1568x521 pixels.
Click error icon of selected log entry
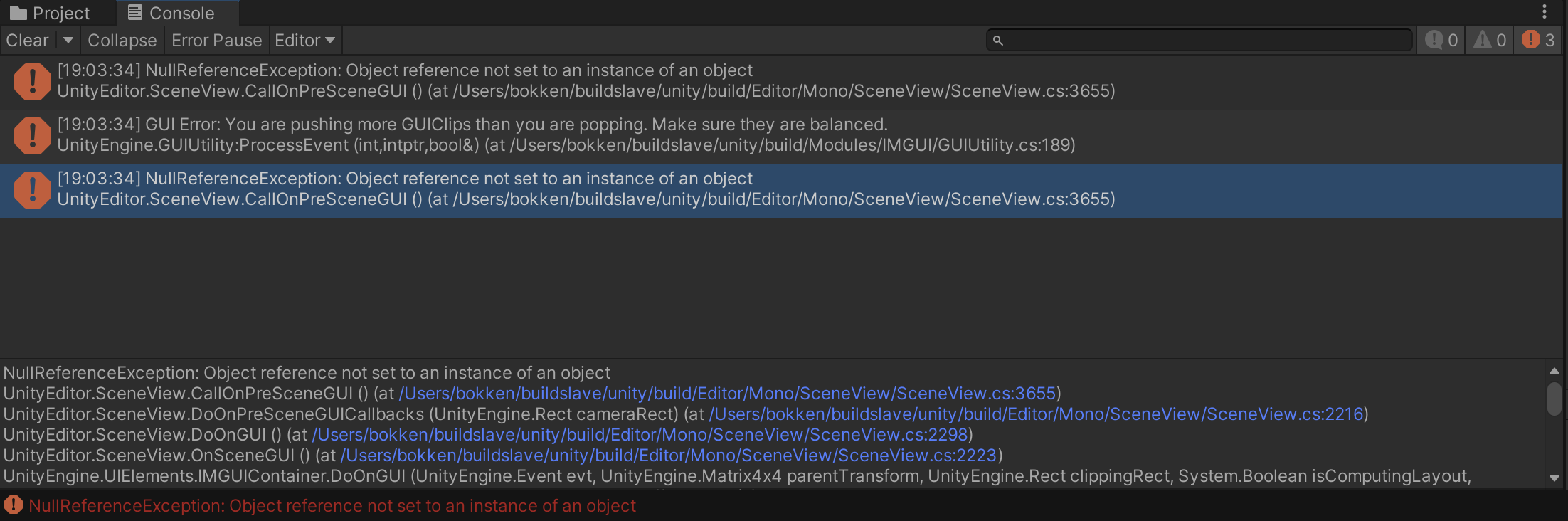click(x=32, y=189)
